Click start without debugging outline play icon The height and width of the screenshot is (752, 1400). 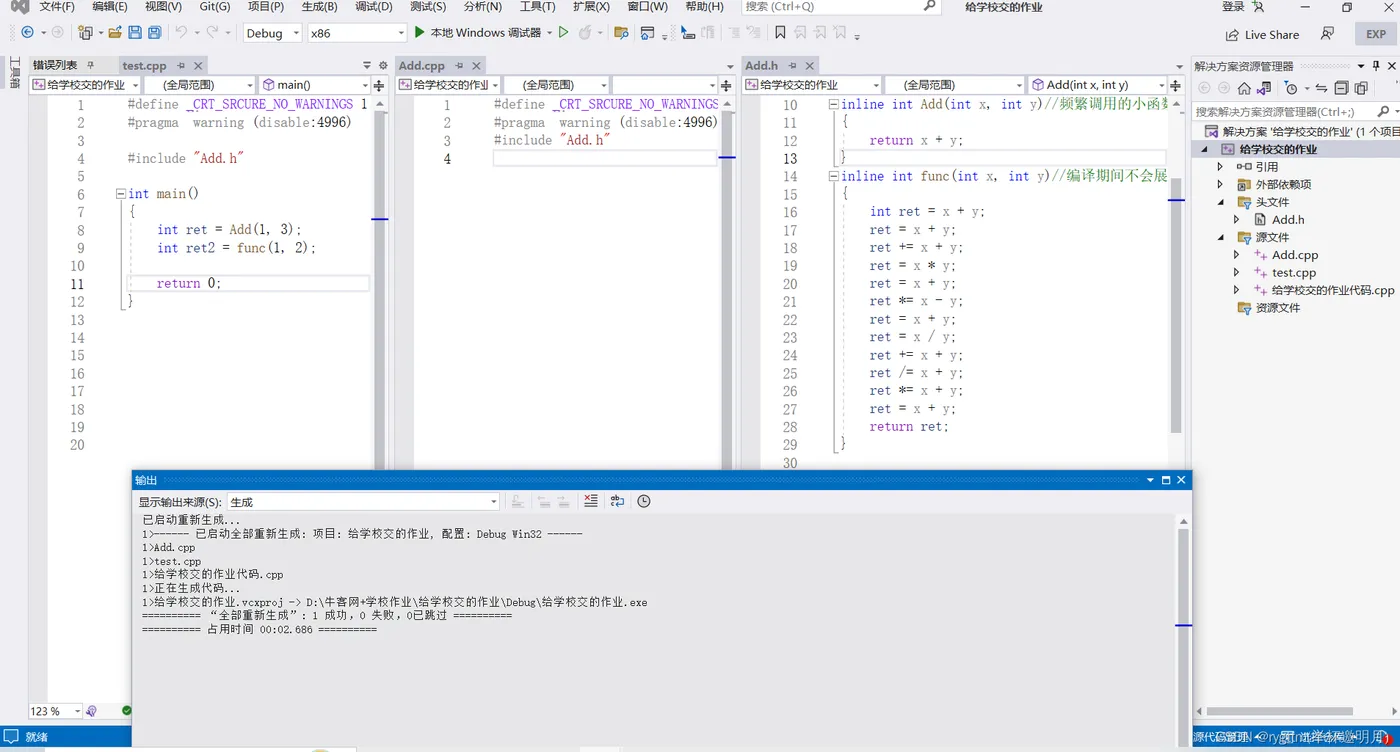coord(564,33)
